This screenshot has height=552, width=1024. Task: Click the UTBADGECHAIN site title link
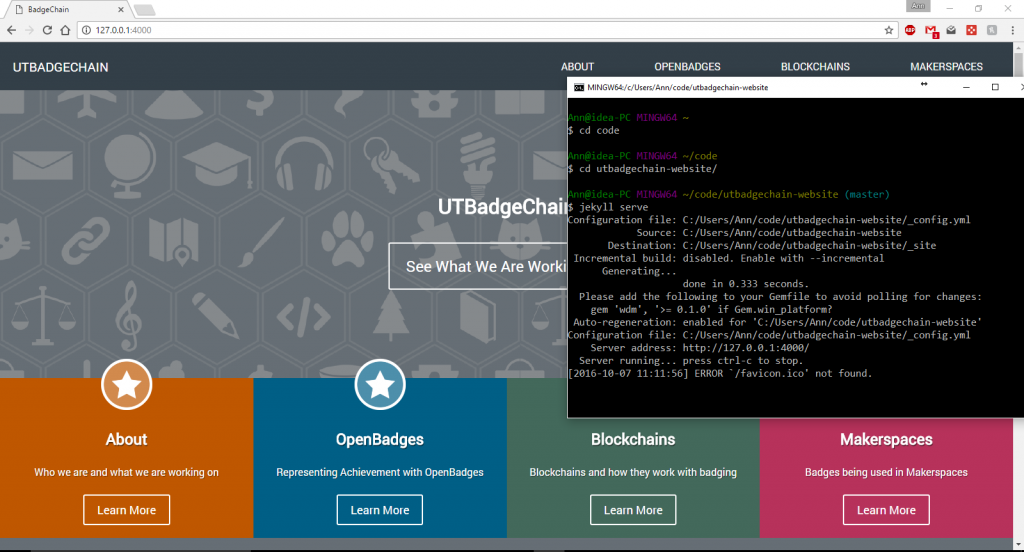pyautogui.click(x=60, y=67)
